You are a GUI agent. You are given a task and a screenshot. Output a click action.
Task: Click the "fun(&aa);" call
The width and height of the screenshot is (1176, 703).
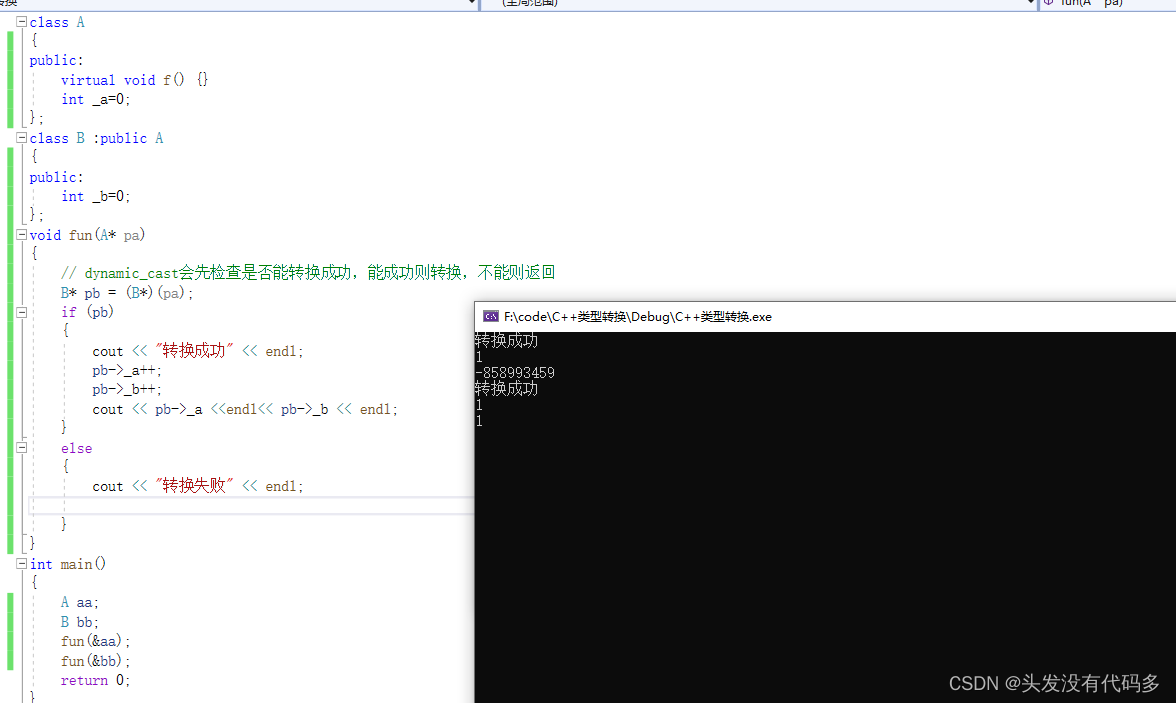[95, 641]
